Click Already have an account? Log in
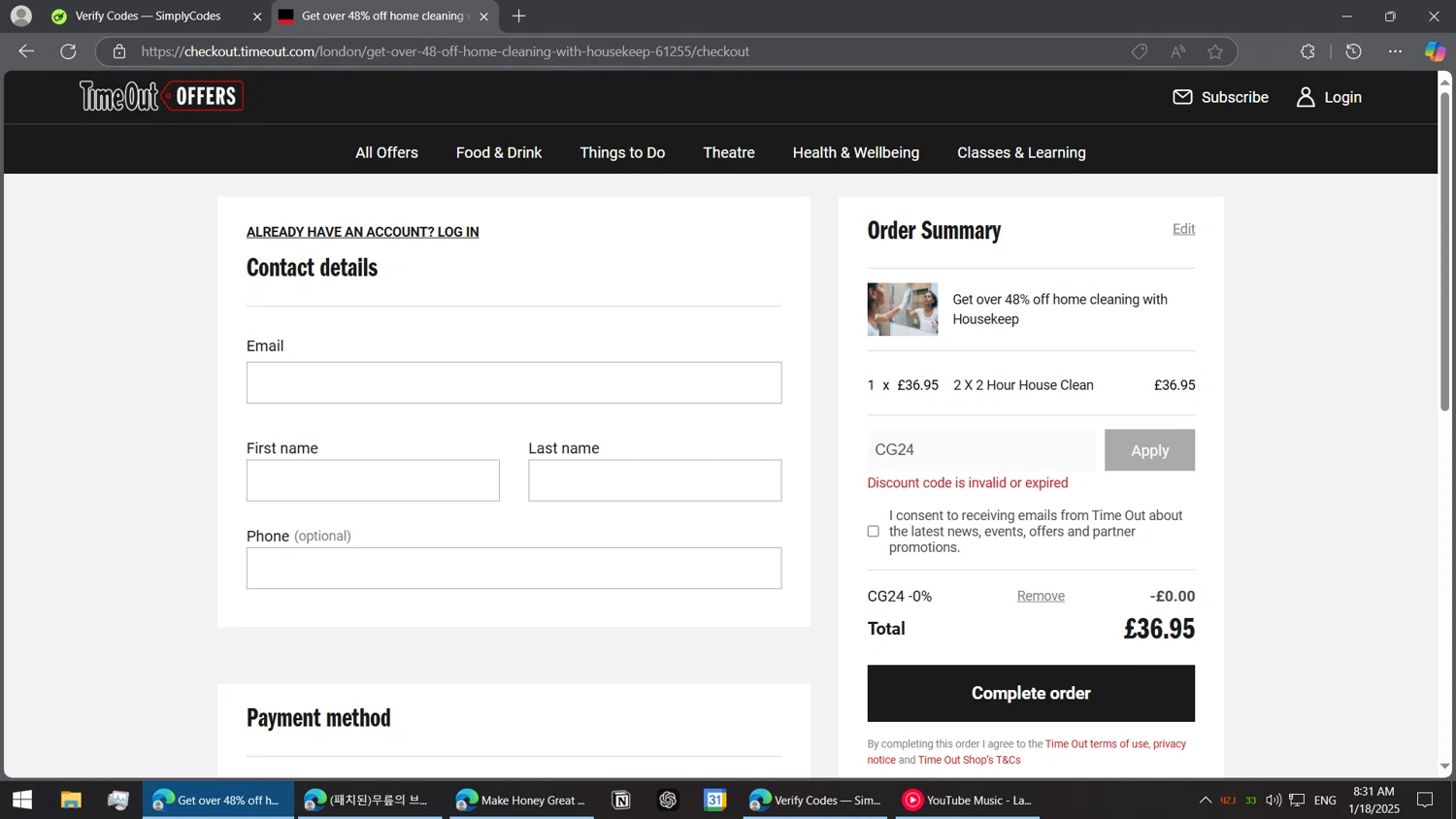The width and height of the screenshot is (1456, 819). coord(362,232)
